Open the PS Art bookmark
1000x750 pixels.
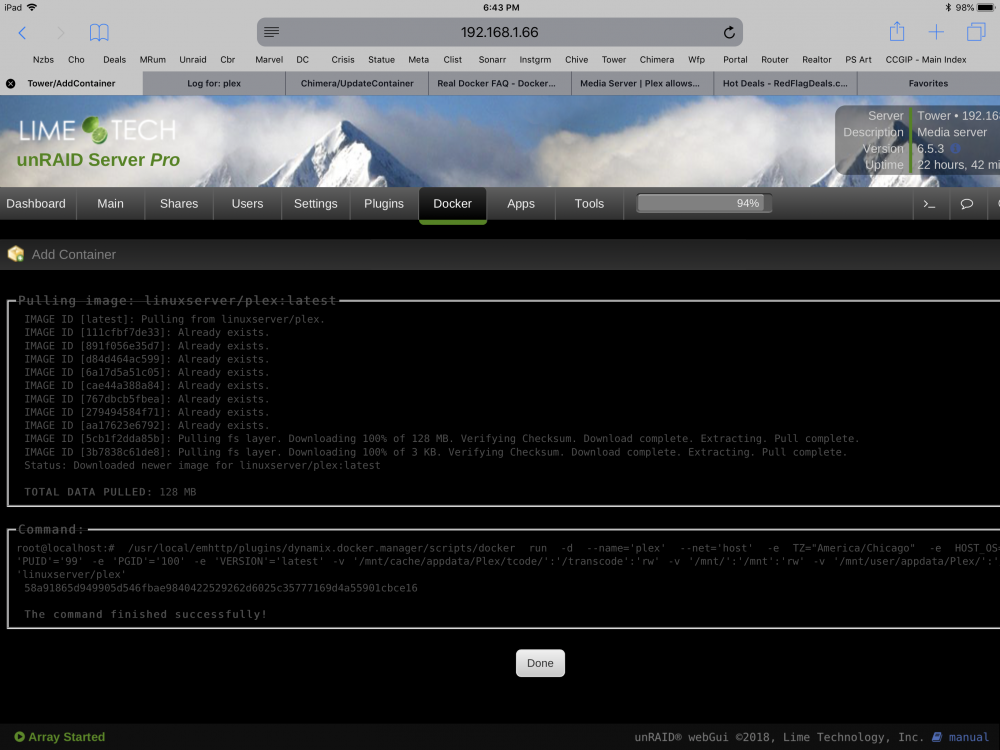pyautogui.click(x=858, y=59)
